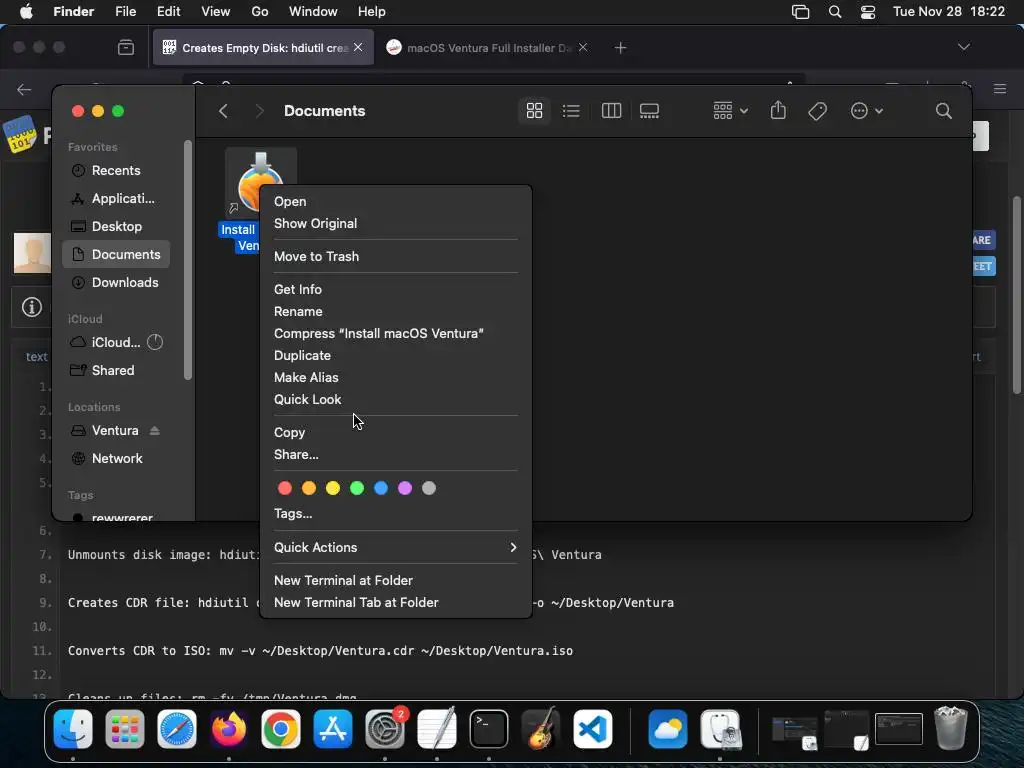Image resolution: width=1024 pixels, height=768 pixels.
Task: Choose Rename in context menu
Action: pyautogui.click(x=396, y=312)
